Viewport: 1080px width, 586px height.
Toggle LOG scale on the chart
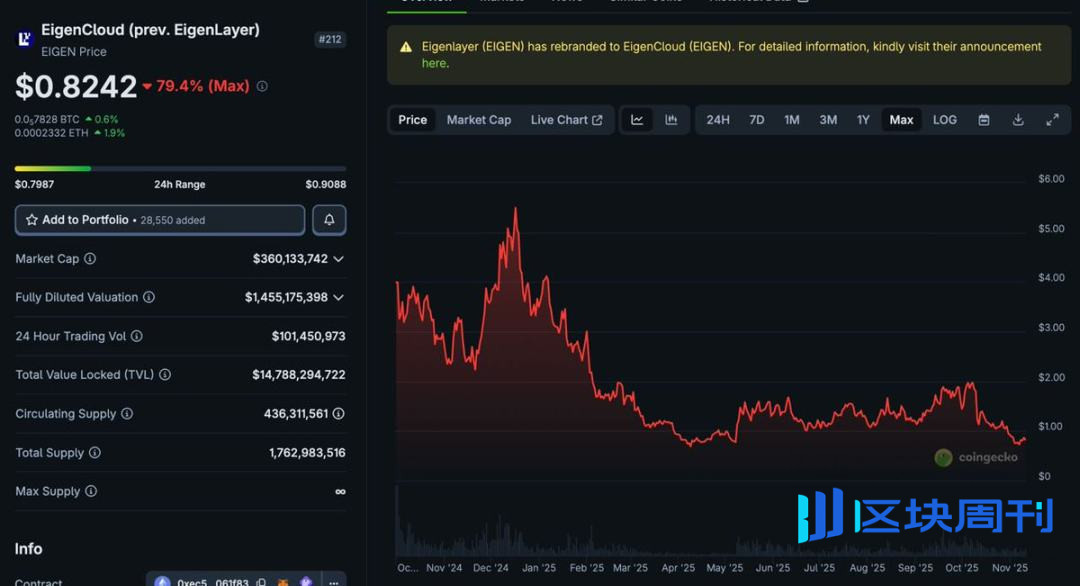tap(944, 120)
